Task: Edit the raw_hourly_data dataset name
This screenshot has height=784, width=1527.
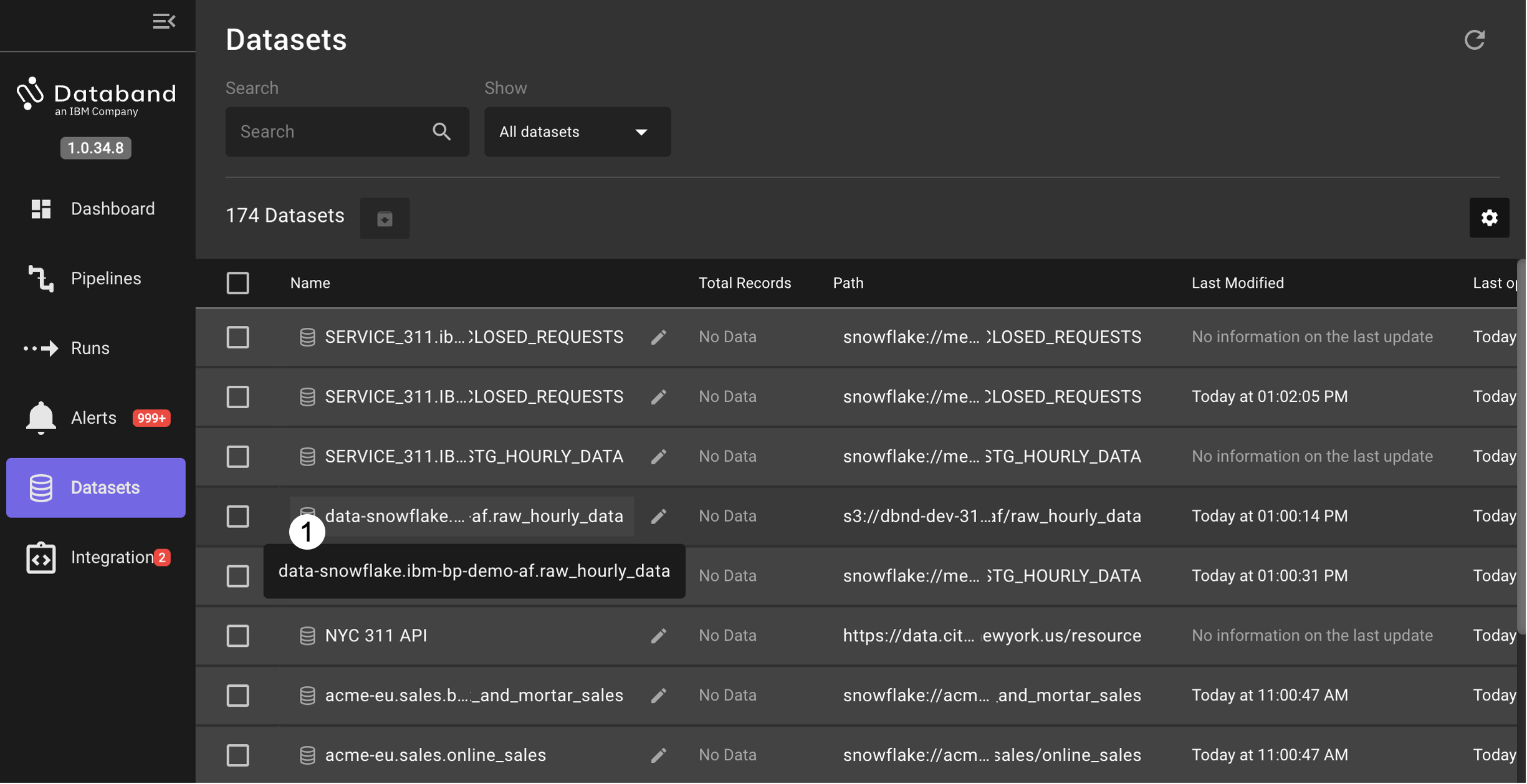Action: point(659,516)
